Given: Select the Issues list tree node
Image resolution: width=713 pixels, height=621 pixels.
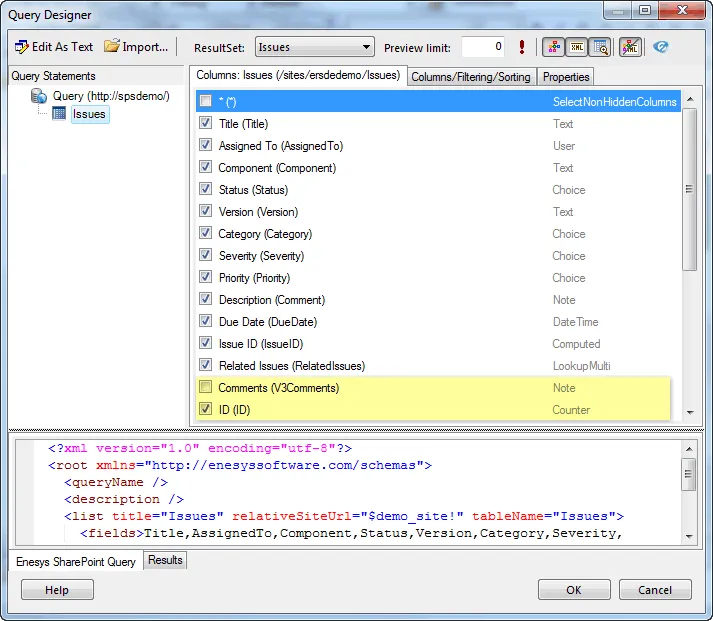Looking at the screenshot, I should 89,115.
